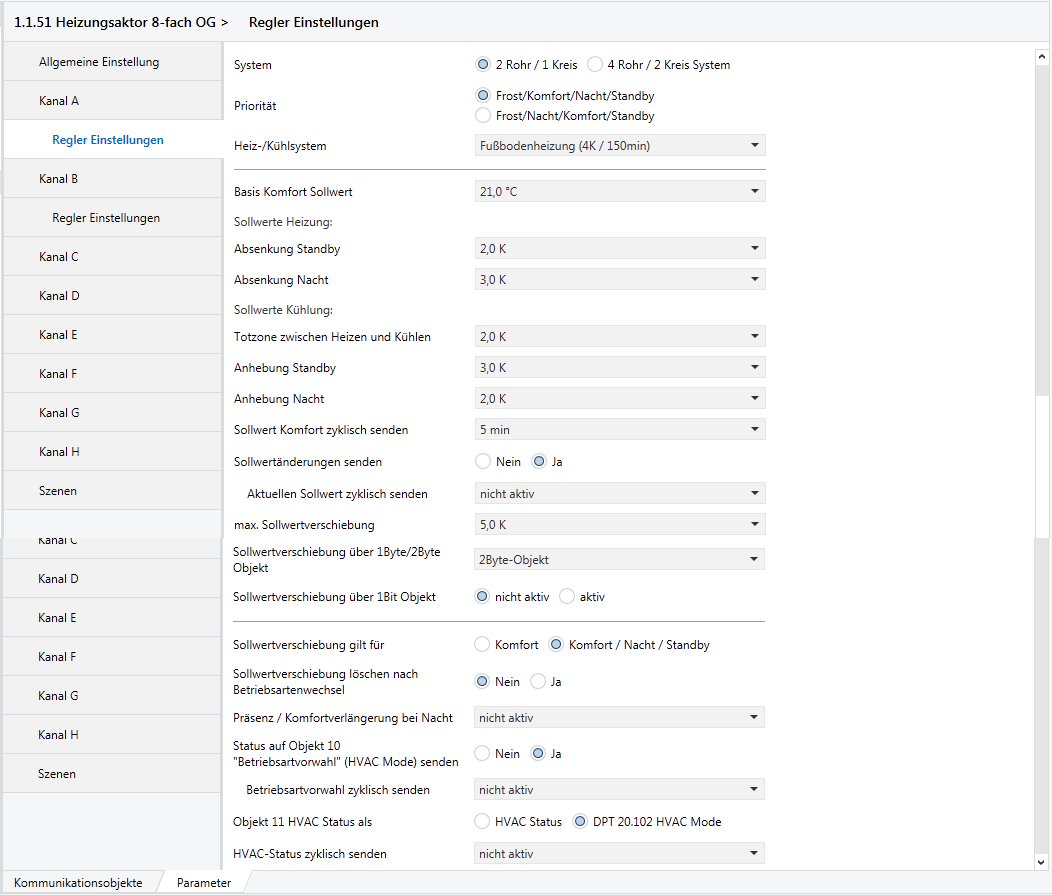Open Regler Einstellungen under Kanal B
The height and width of the screenshot is (895, 1052).
[106, 218]
